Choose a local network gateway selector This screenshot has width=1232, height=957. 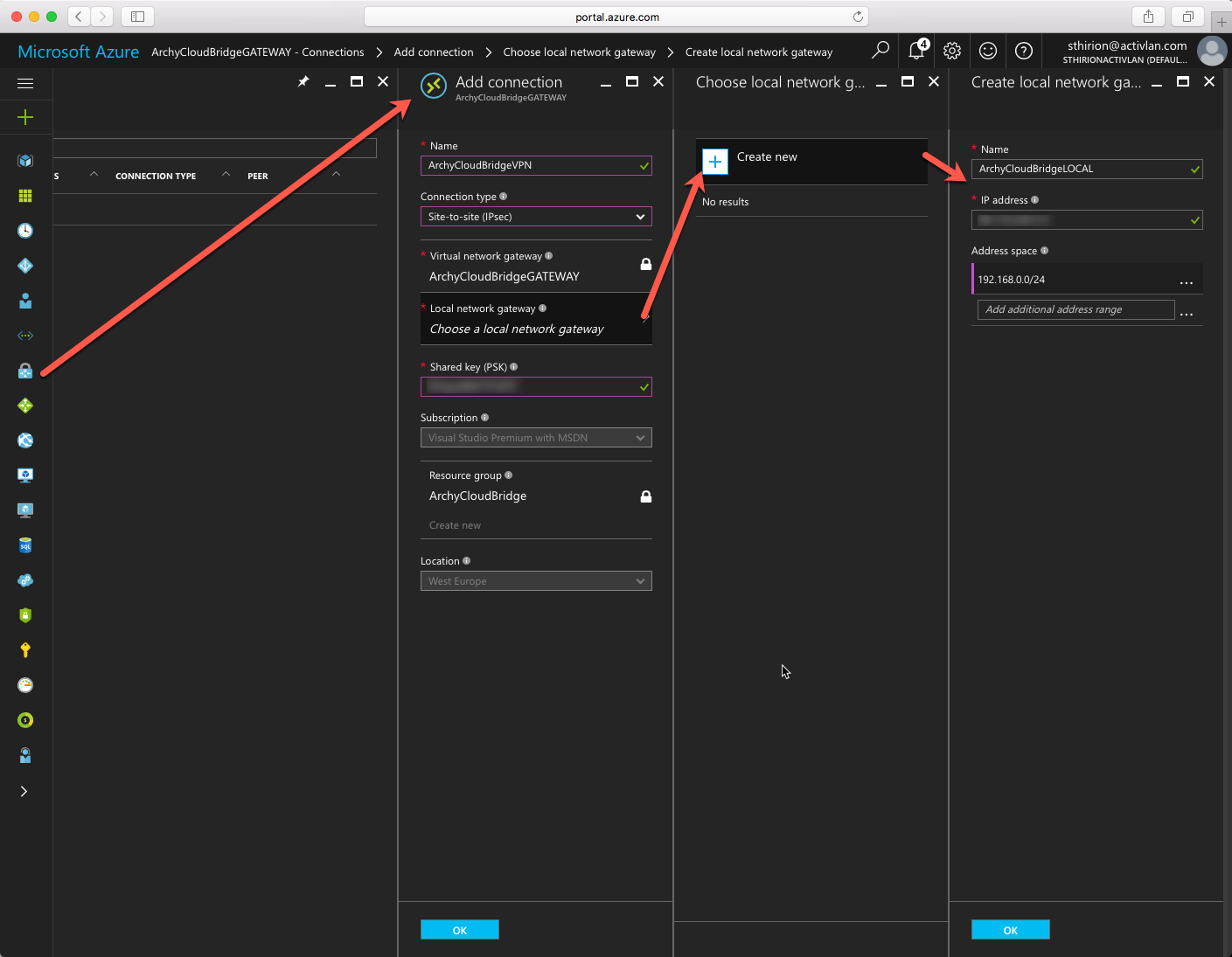tap(536, 319)
